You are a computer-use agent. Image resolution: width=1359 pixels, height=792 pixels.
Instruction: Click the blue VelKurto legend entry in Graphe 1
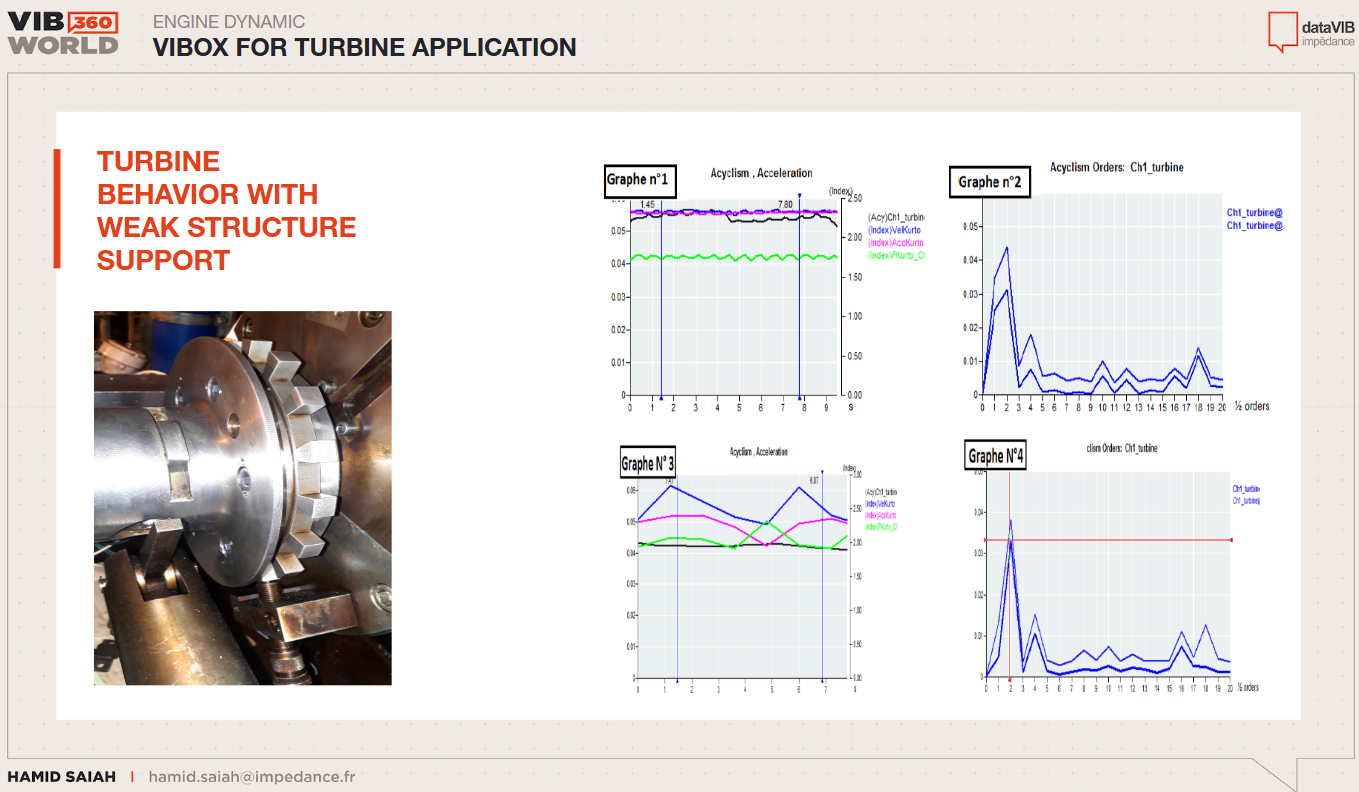pos(894,230)
